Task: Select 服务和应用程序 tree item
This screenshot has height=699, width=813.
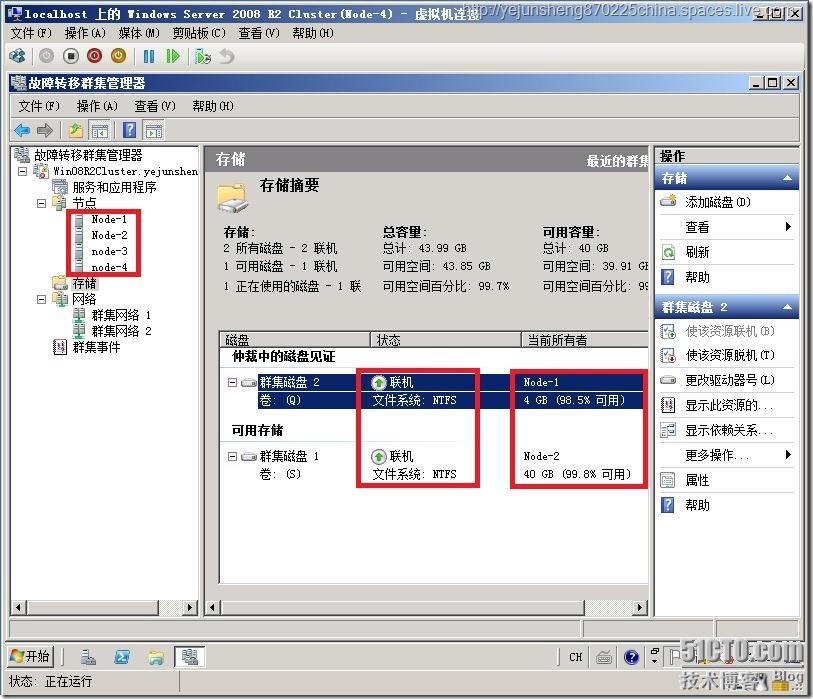Action: [x=114, y=187]
